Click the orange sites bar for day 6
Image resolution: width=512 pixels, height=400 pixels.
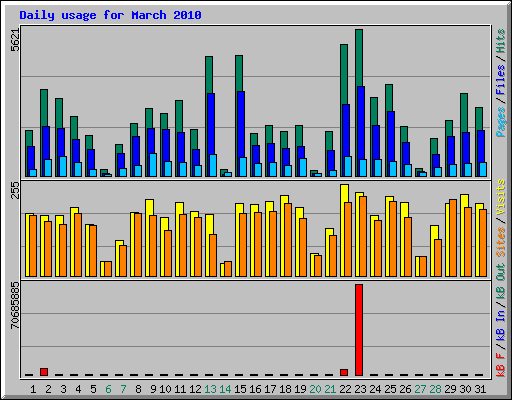pyautogui.click(x=108, y=269)
